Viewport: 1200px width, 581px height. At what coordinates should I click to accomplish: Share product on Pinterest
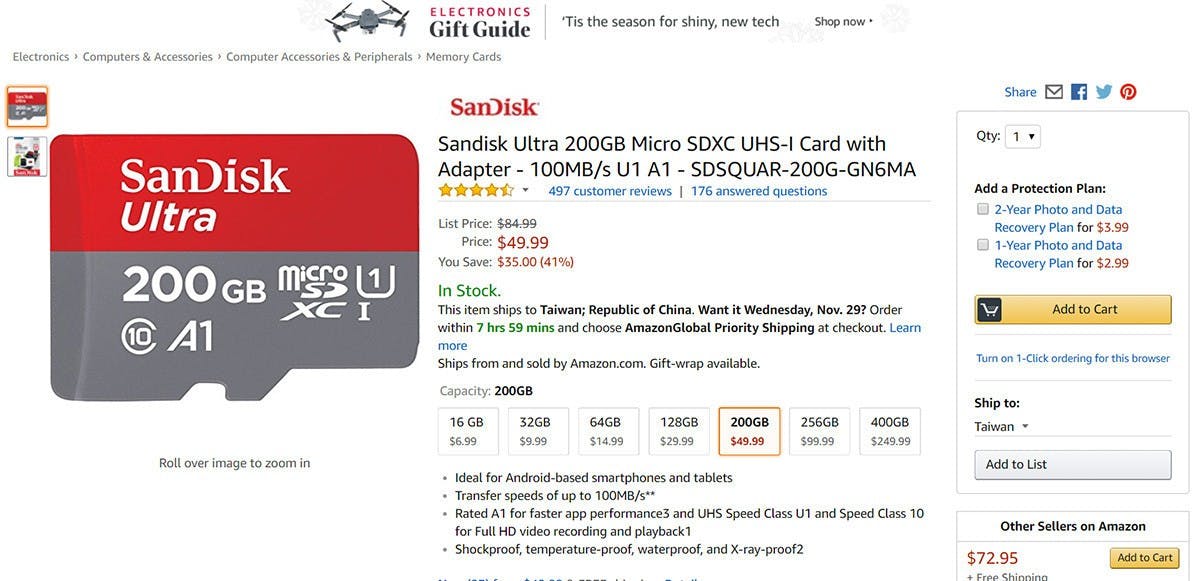coord(1128,92)
